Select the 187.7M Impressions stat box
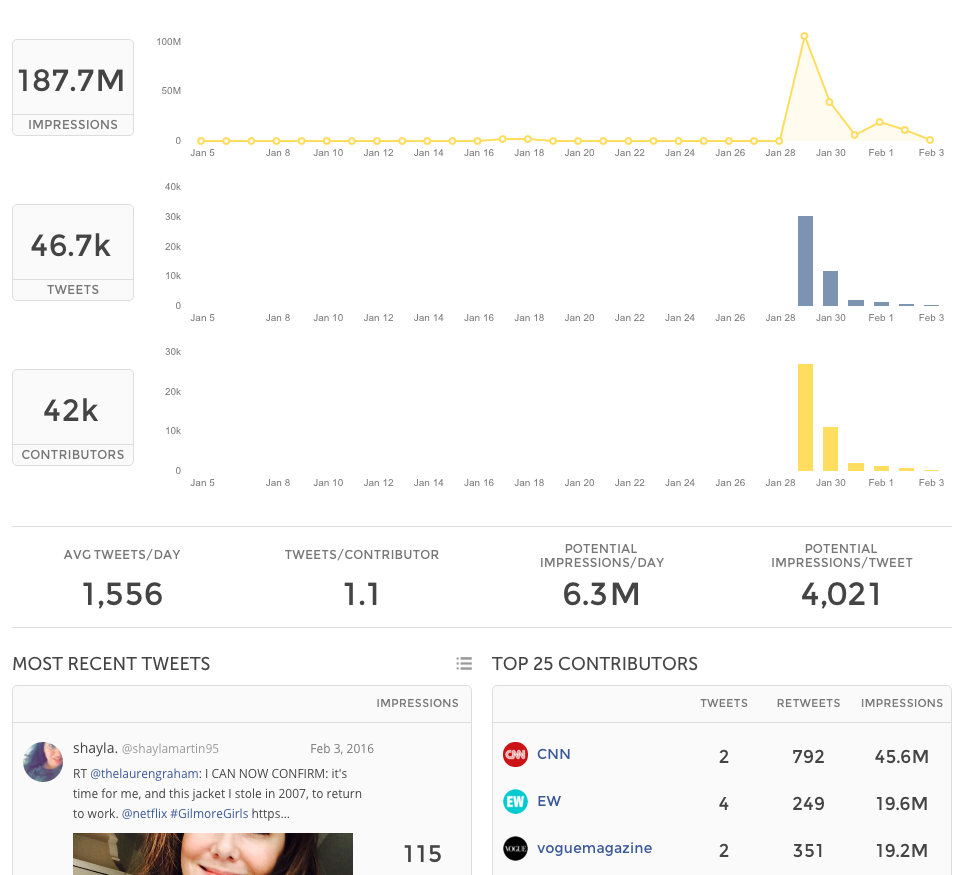Viewport: 962px width, 875px height. tap(73, 87)
